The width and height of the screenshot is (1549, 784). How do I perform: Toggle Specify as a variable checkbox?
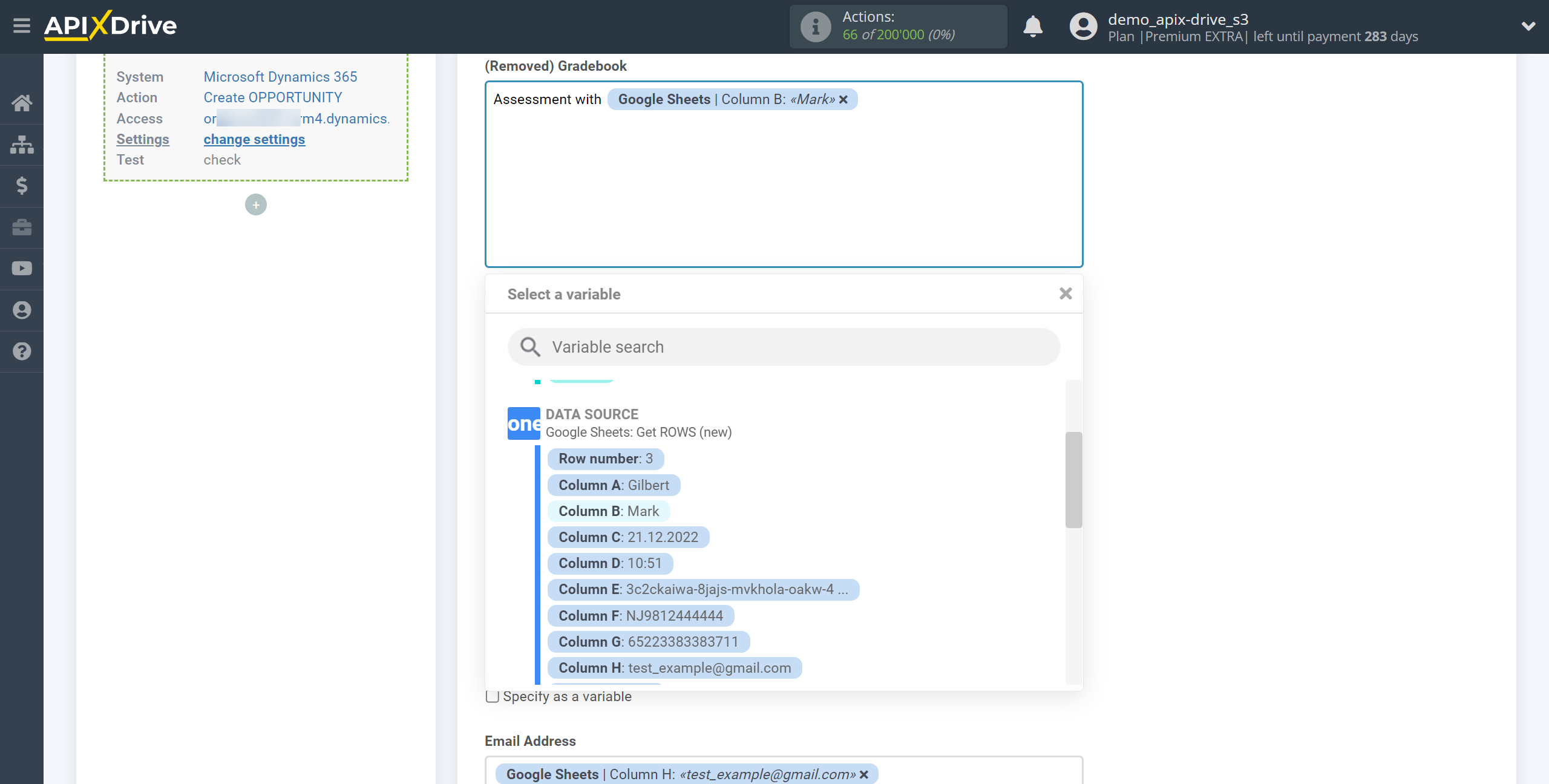[x=493, y=697]
